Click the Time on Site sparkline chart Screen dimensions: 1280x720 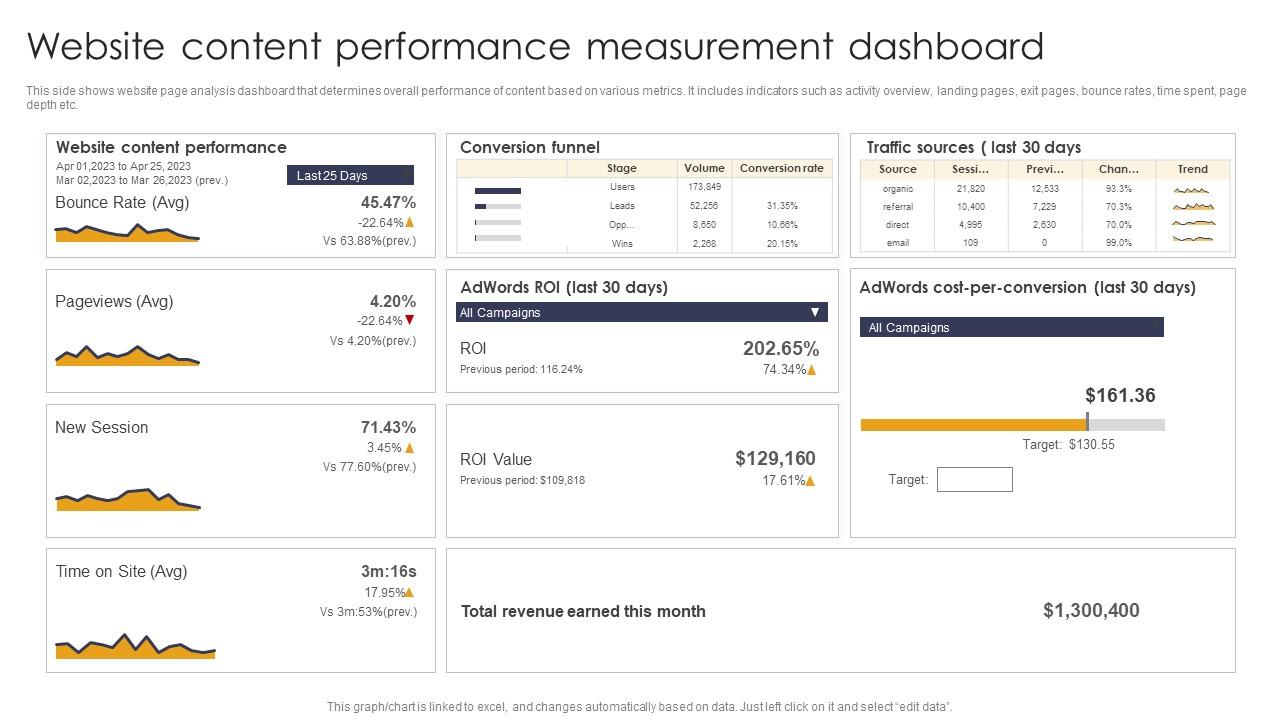pos(135,647)
